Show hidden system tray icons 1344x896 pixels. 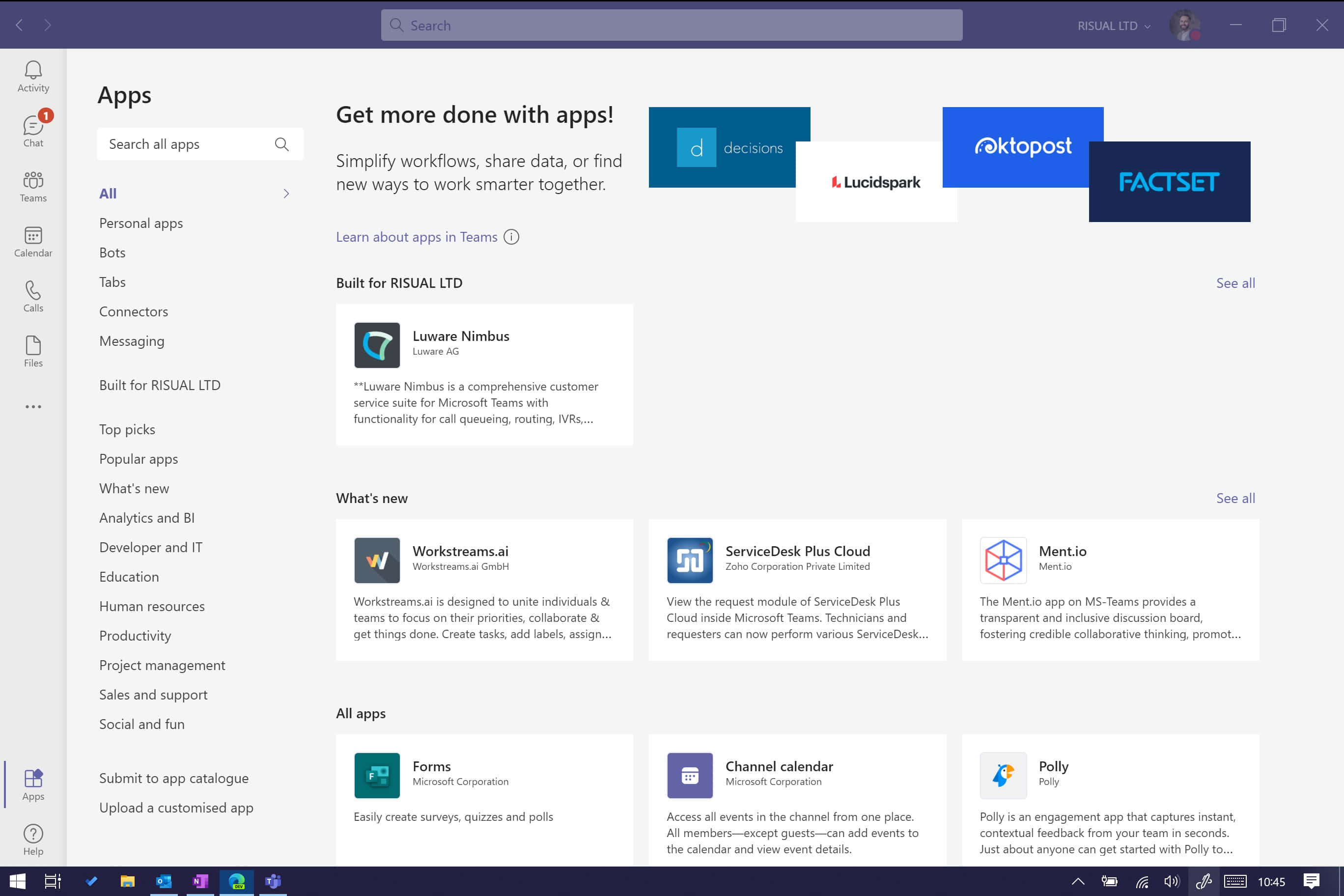click(1078, 881)
